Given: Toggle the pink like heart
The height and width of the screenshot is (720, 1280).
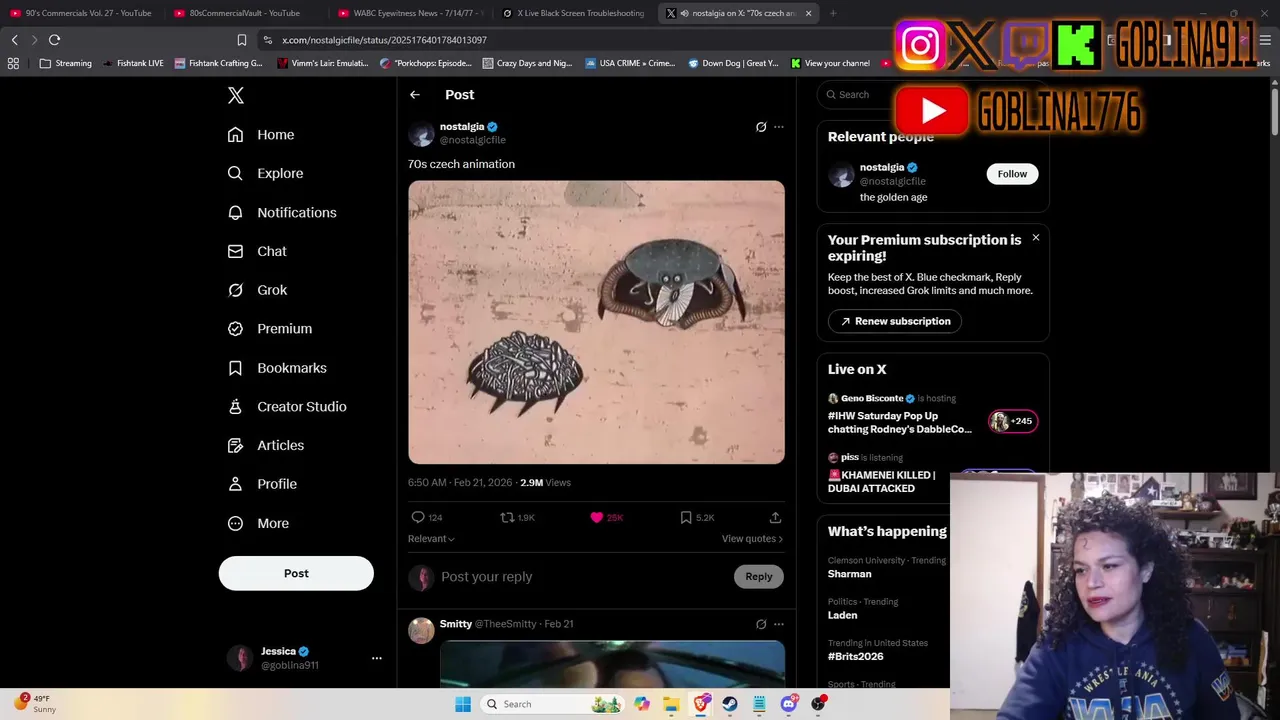Looking at the screenshot, I should 597,517.
